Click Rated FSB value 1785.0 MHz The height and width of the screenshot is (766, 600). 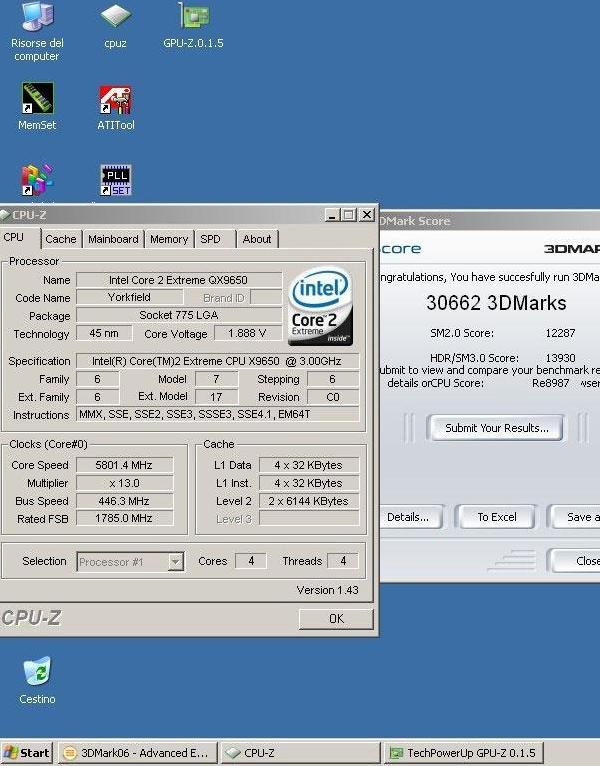pos(124,518)
